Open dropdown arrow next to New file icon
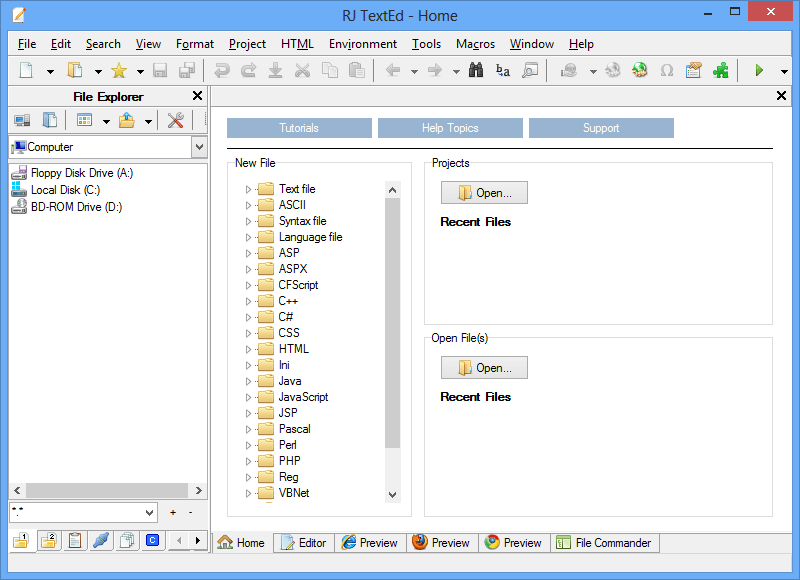The image size is (800, 580). [x=51, y=72]
